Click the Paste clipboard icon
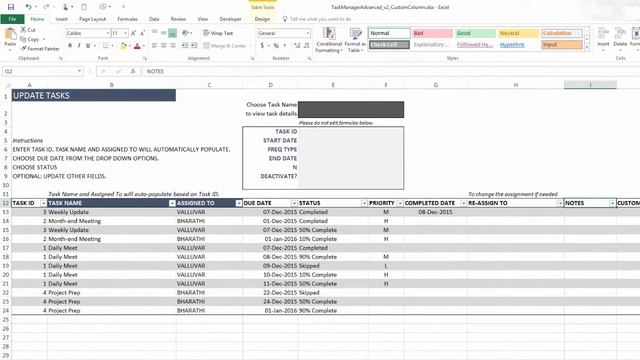Screen dimensions: 640x360 (x=10, y=34)
